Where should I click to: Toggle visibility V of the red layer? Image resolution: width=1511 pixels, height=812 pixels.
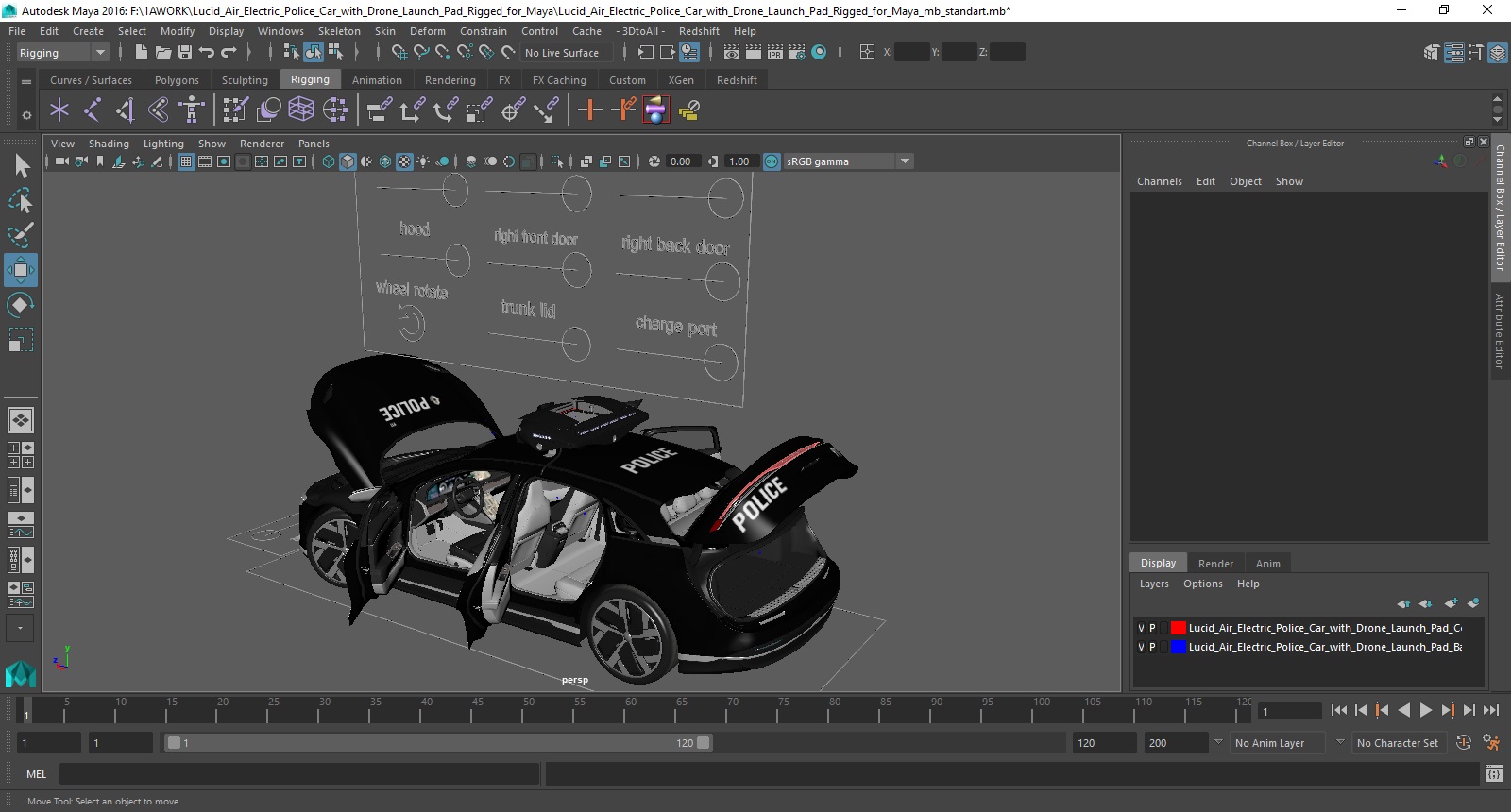1141,628
